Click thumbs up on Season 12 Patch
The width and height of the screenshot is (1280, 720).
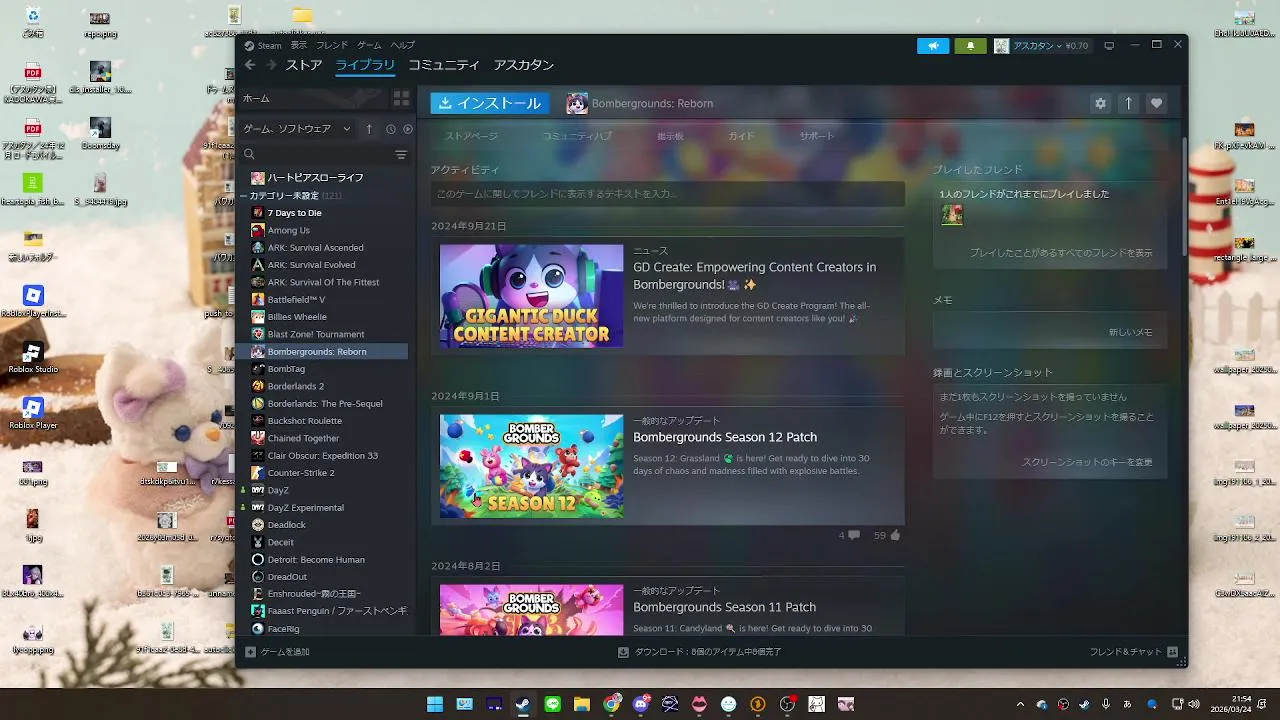click(894, 535)
